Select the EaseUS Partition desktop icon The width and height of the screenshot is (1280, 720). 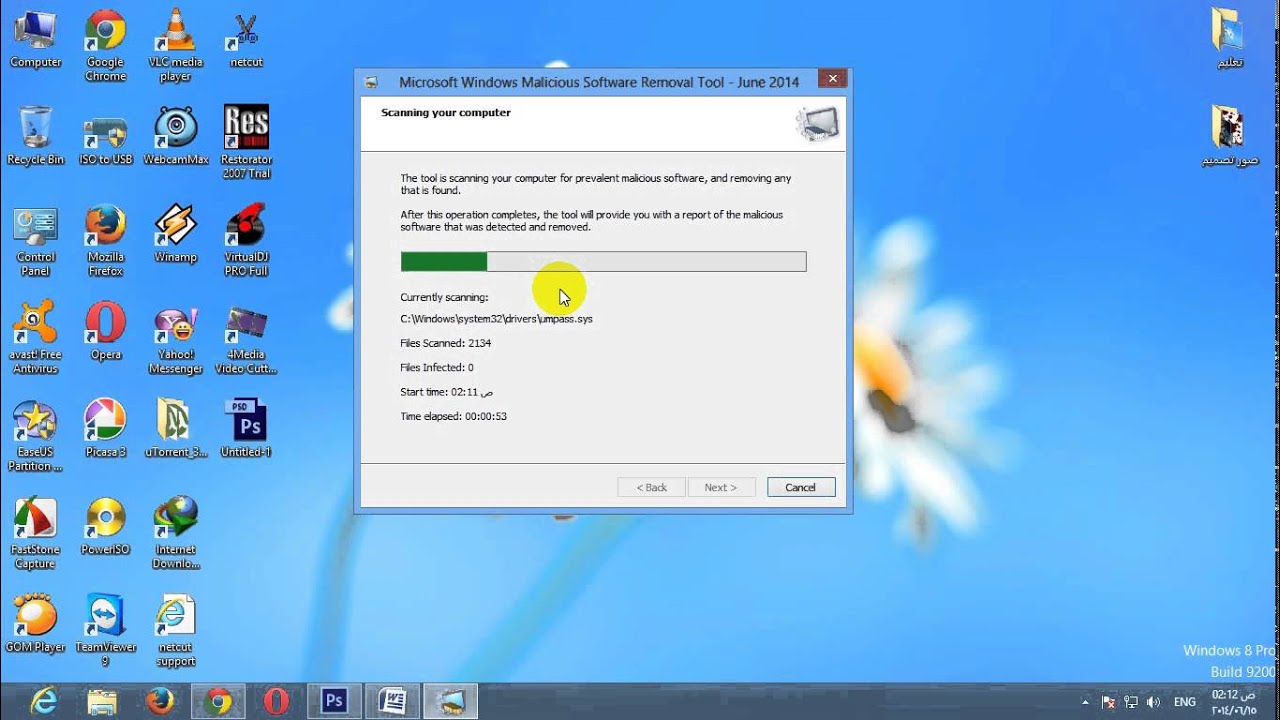click(x=35, y=436)
